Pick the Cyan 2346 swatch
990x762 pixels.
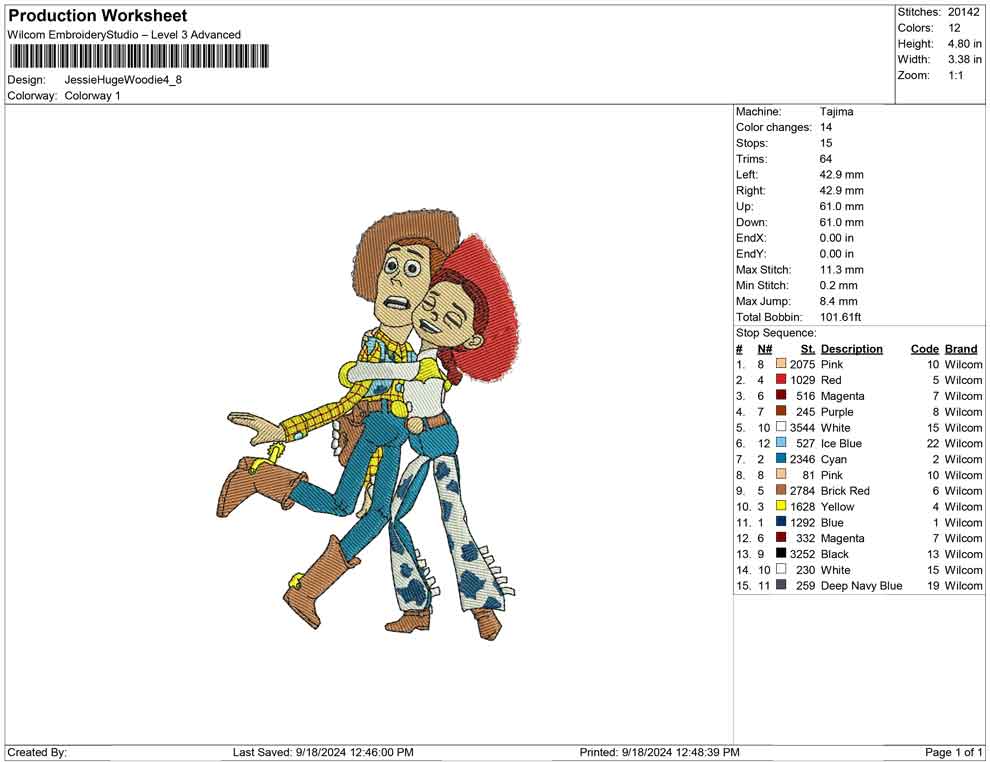tap(781, 458)
